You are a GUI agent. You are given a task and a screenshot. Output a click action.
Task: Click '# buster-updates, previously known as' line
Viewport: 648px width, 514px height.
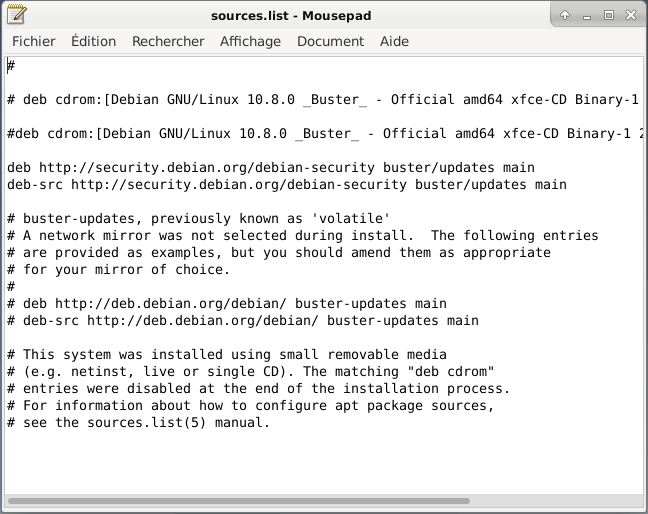(x=198, y=218)
